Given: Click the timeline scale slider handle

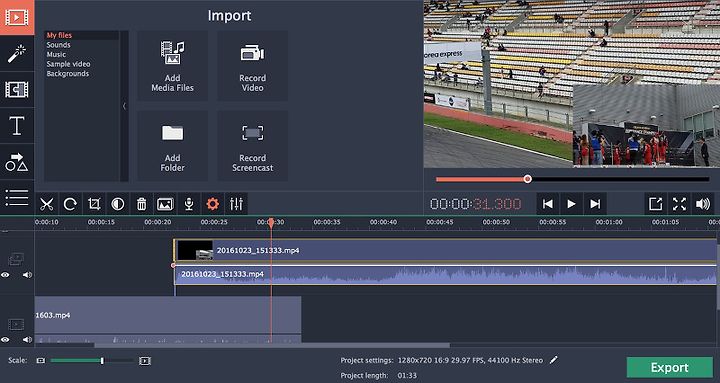Looking at the screenshot, I should click(102, 361).
